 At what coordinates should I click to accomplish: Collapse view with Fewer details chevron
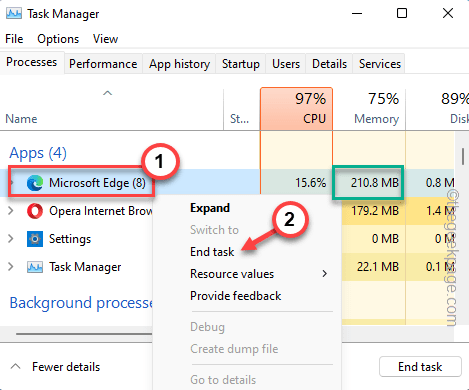click(15, 367)
